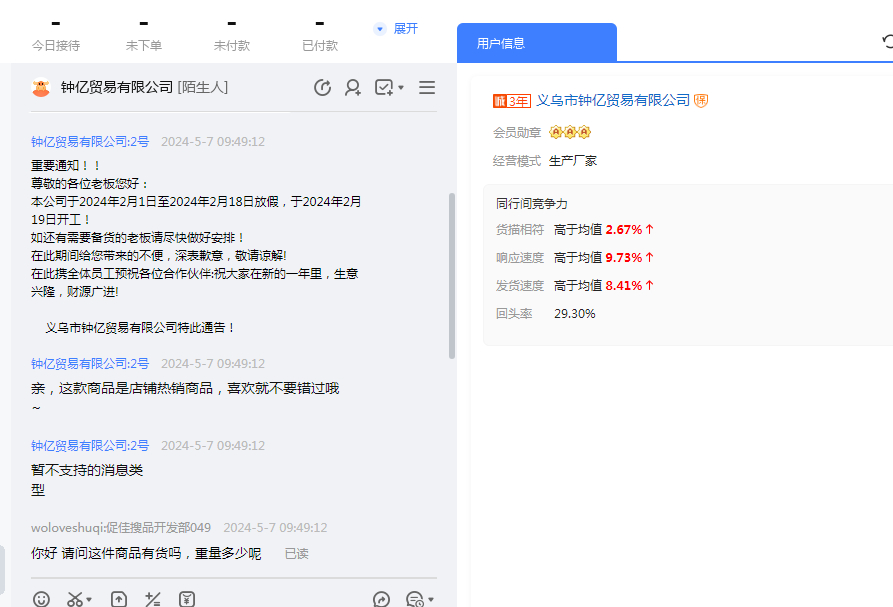Image resolution: width=893 pixels, height=607 pixels.
Task: Click the refresh clock icon in chat header
Action: pyautogui.click(x=322, y=88)
